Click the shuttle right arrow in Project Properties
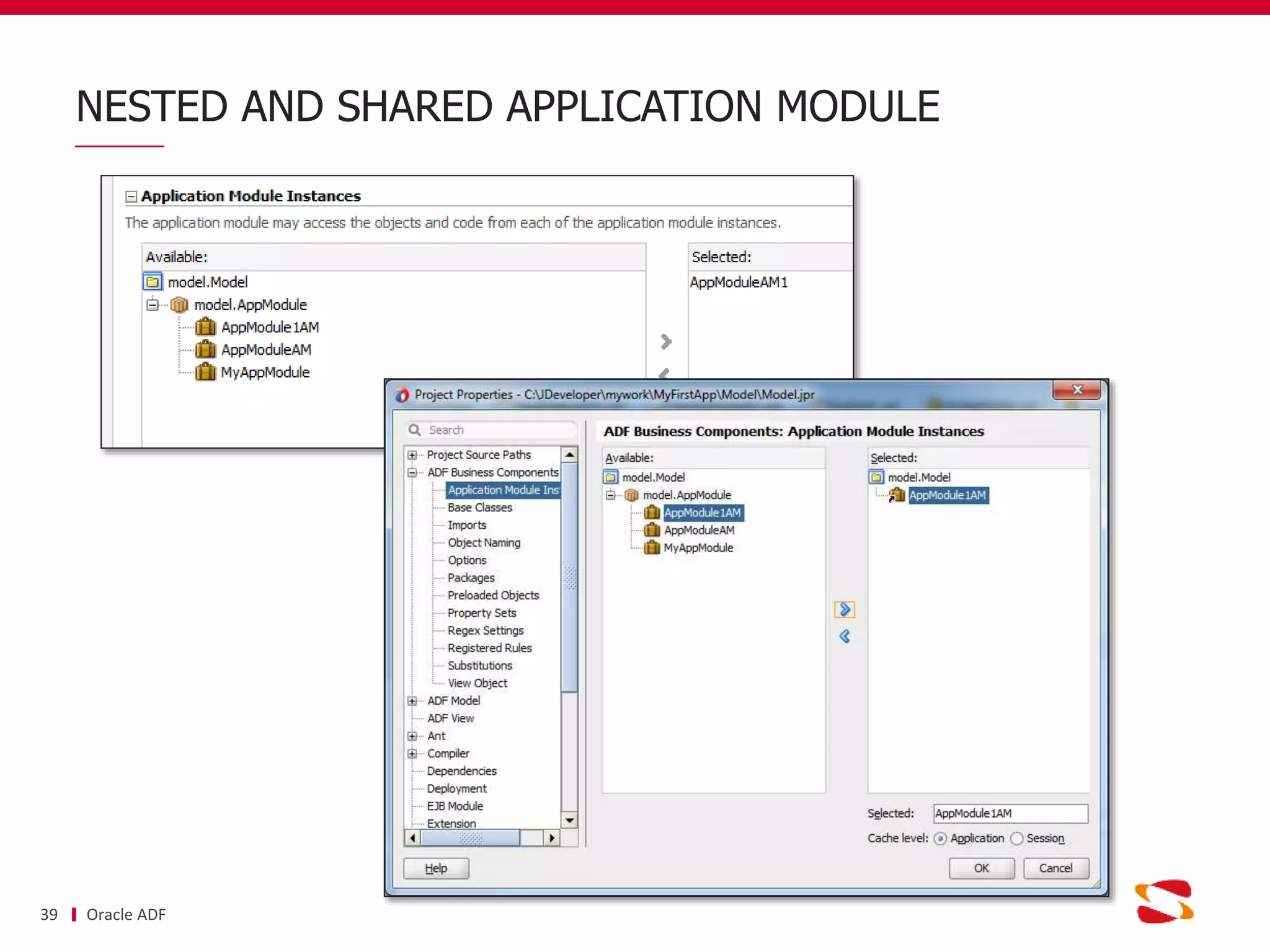This screenshot has height=952, width=1270. click(844, 610)
